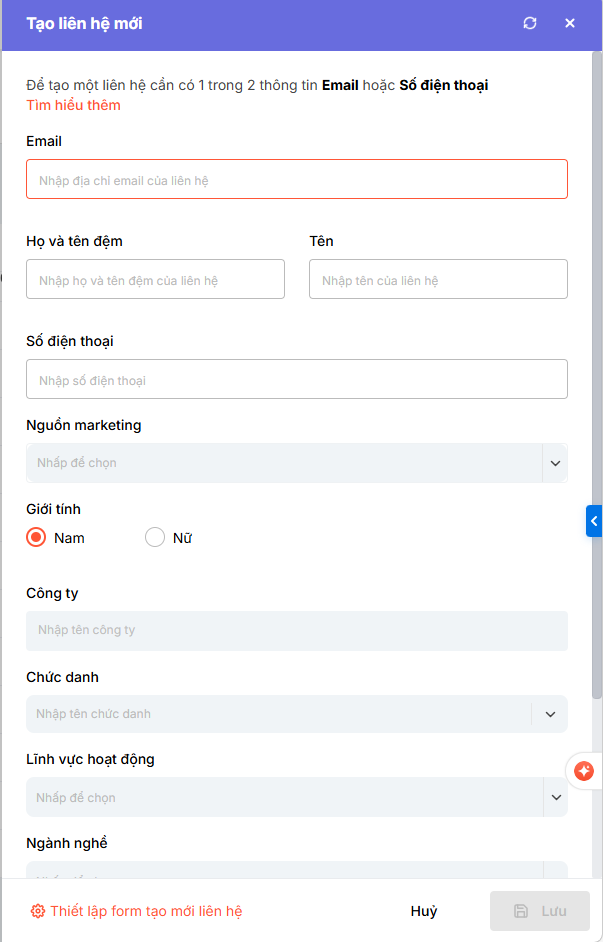Click the refresh icon in the header
The image size is (603, 942).
(x=530, y=23)
